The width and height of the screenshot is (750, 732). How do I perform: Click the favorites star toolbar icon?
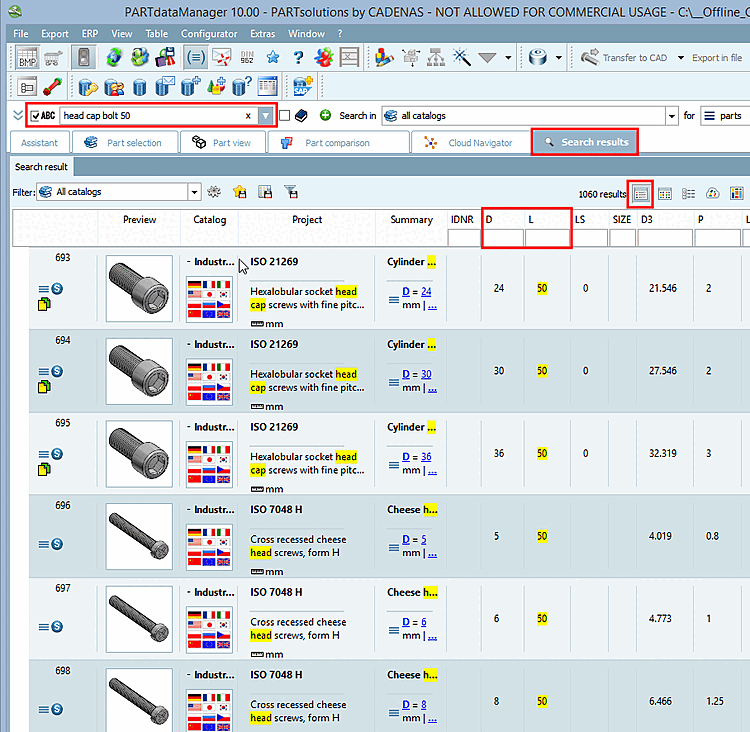[273, 58]
